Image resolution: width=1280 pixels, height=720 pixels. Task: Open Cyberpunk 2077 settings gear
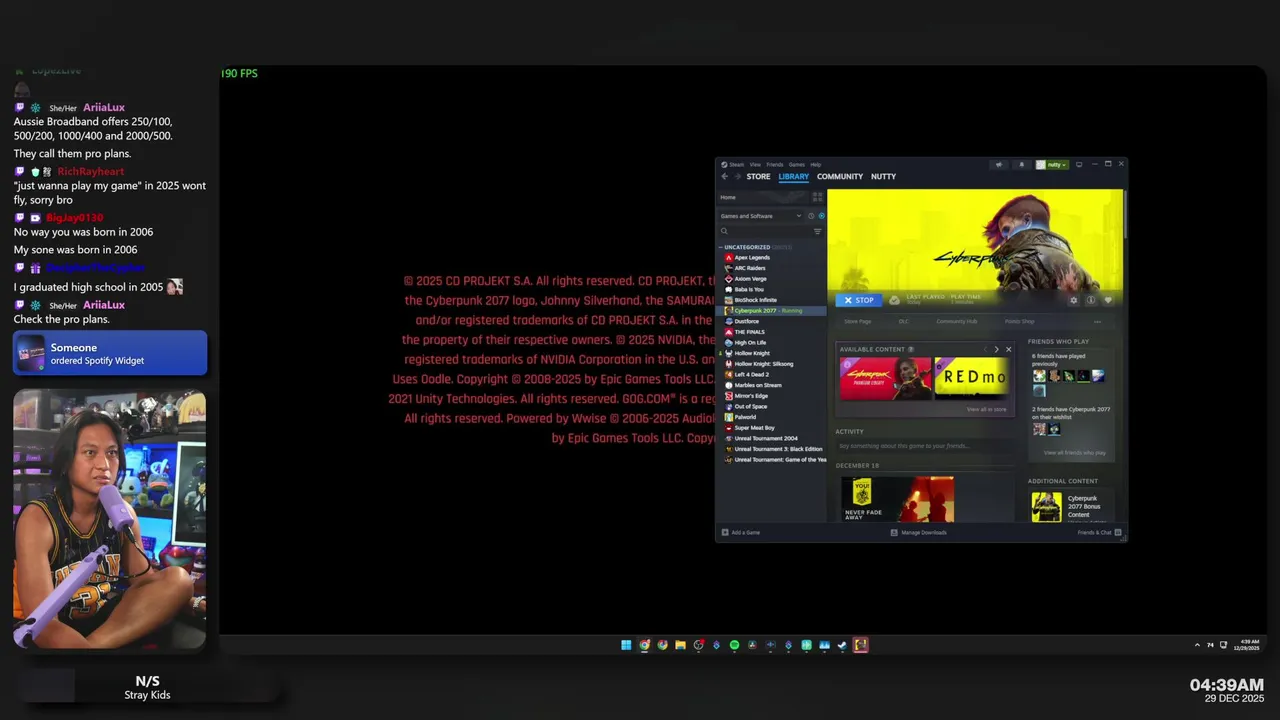pos(1074,300)
